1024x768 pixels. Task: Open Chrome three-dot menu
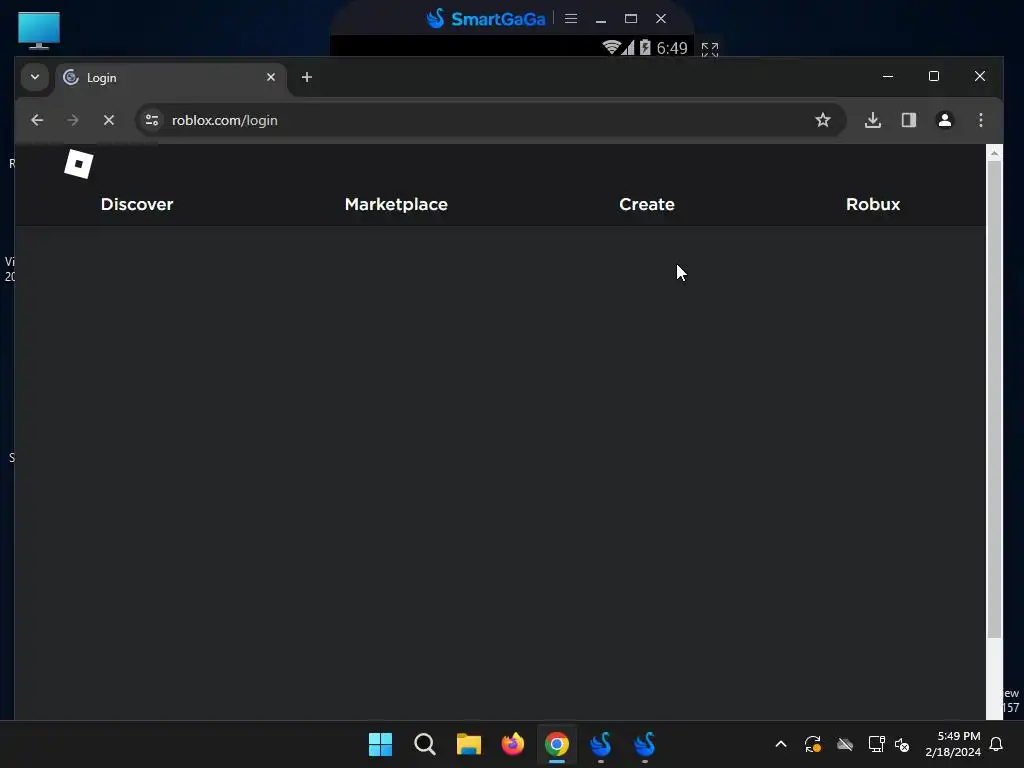pos(981,120)
